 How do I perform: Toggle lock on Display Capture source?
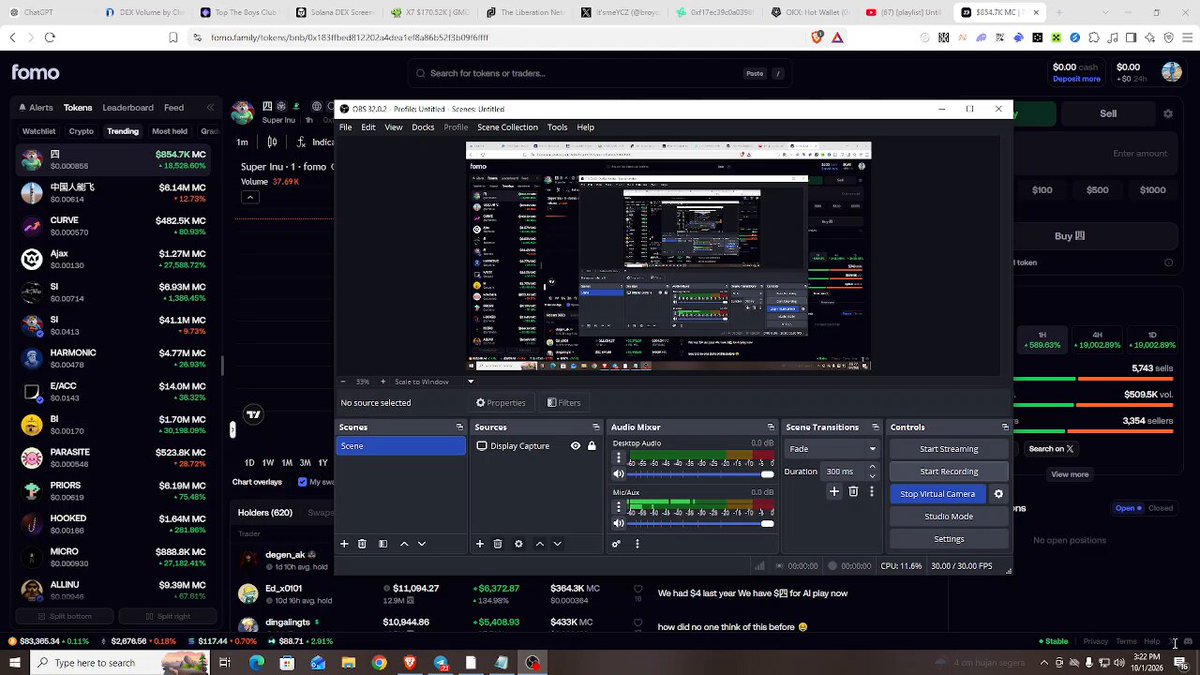point(592,446)
